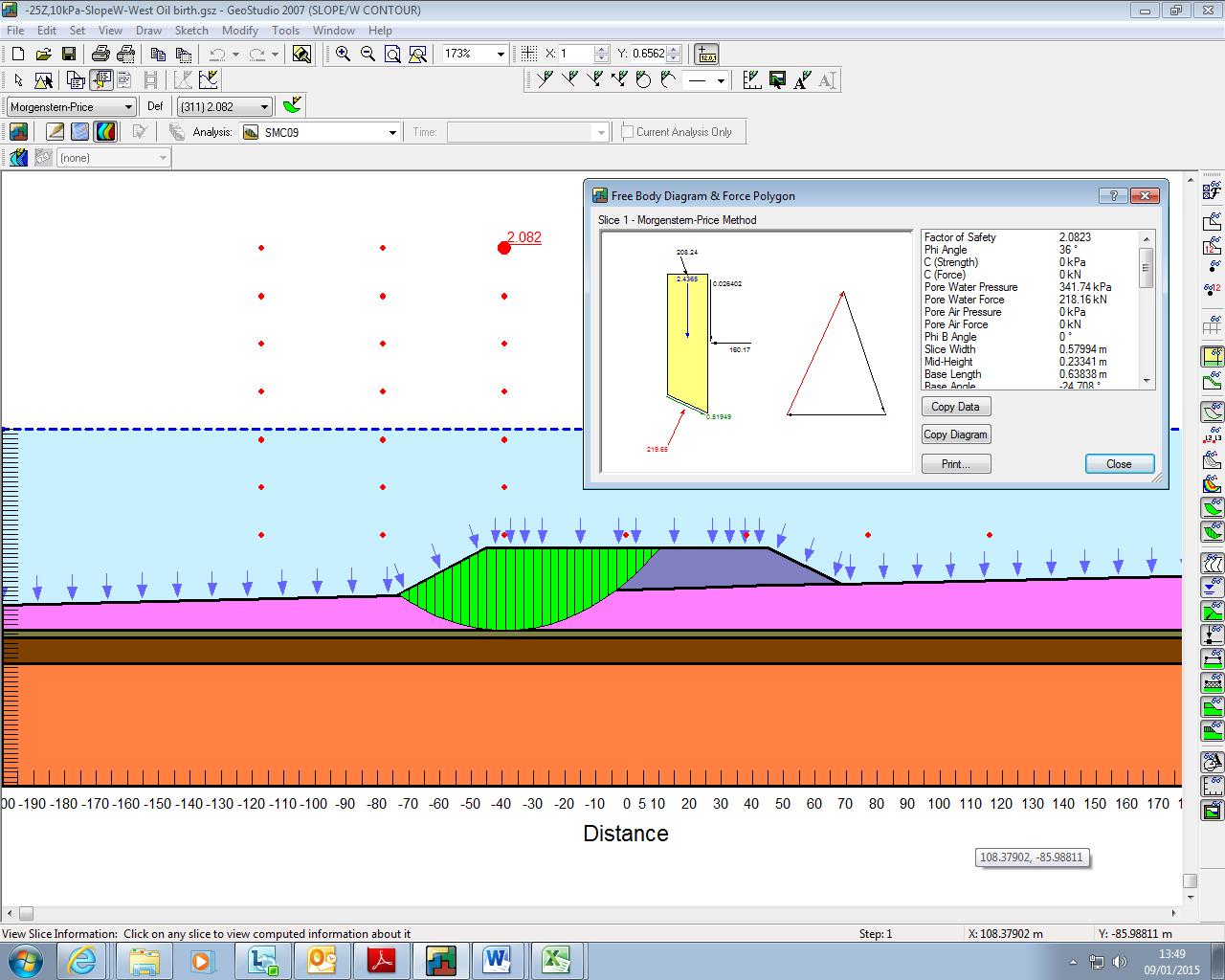Click the Copy Data button

pyautogui.click(x=955, y=407)
